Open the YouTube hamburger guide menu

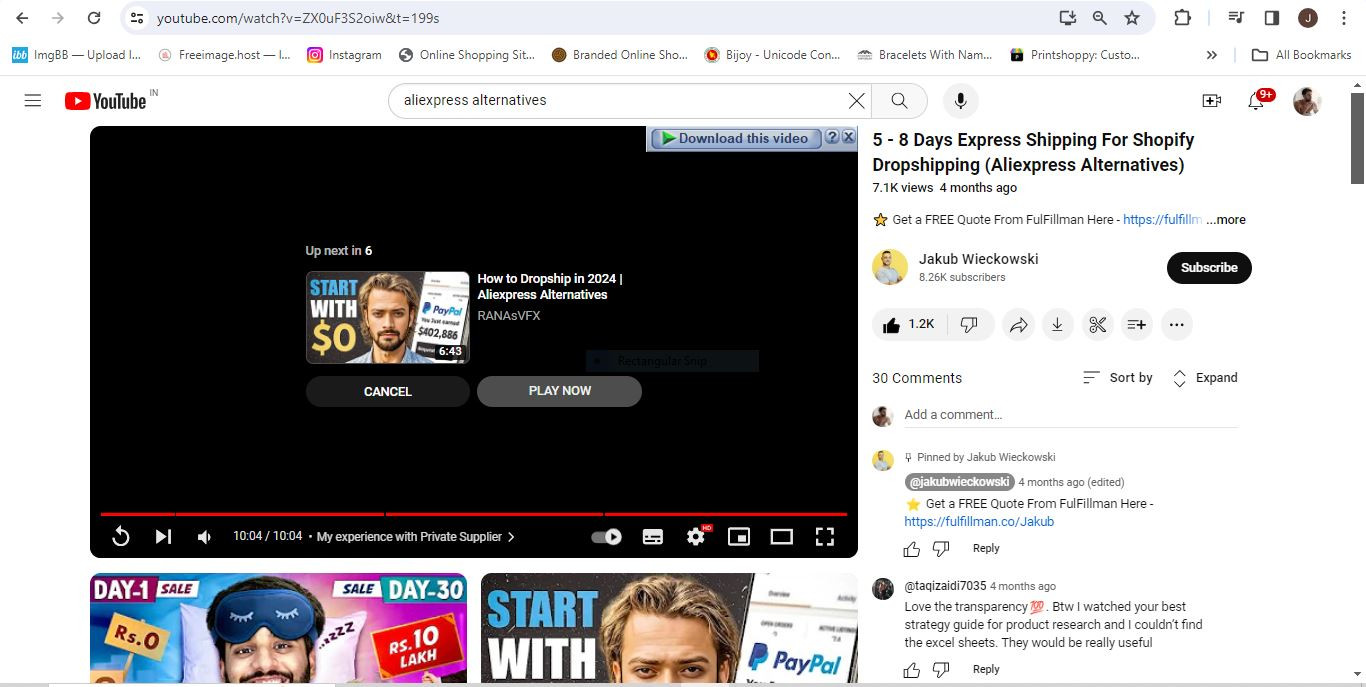tap(33, 100)
